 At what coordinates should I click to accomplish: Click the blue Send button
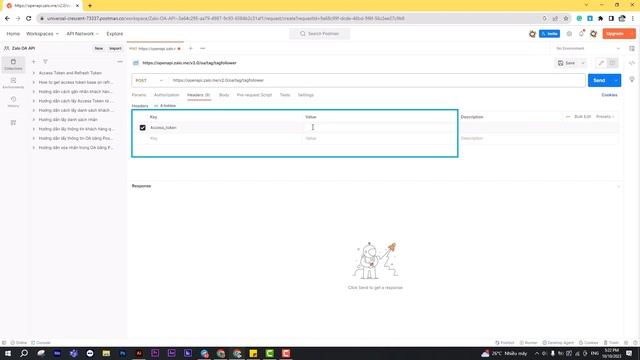(x=599, y=80)
